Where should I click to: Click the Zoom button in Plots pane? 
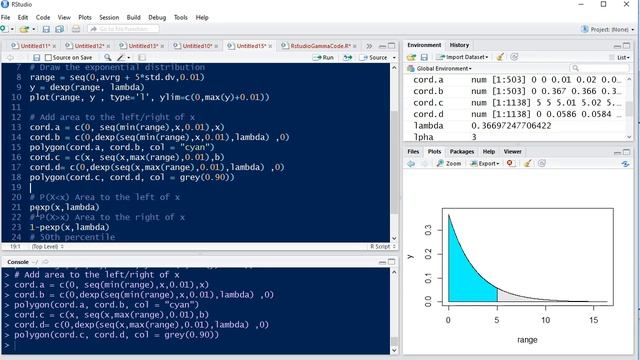coord(449,163)
